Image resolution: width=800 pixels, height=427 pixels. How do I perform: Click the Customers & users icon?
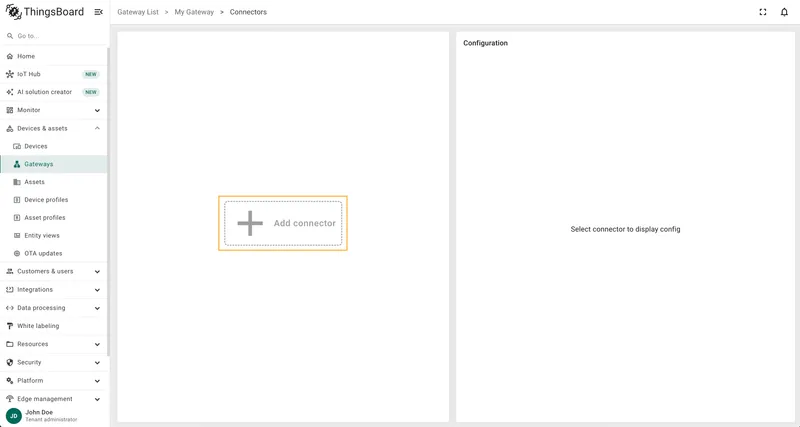10,271
